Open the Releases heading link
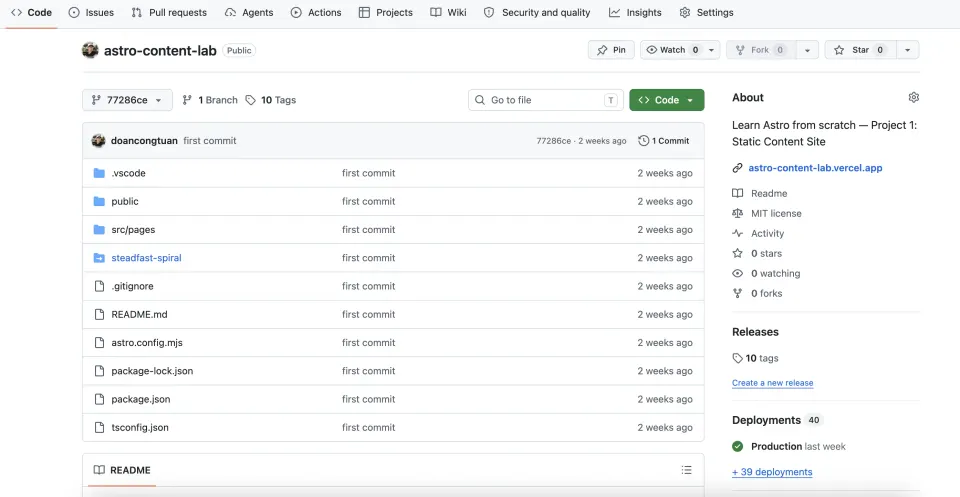The image size is (960, 497). click(756, 332)
